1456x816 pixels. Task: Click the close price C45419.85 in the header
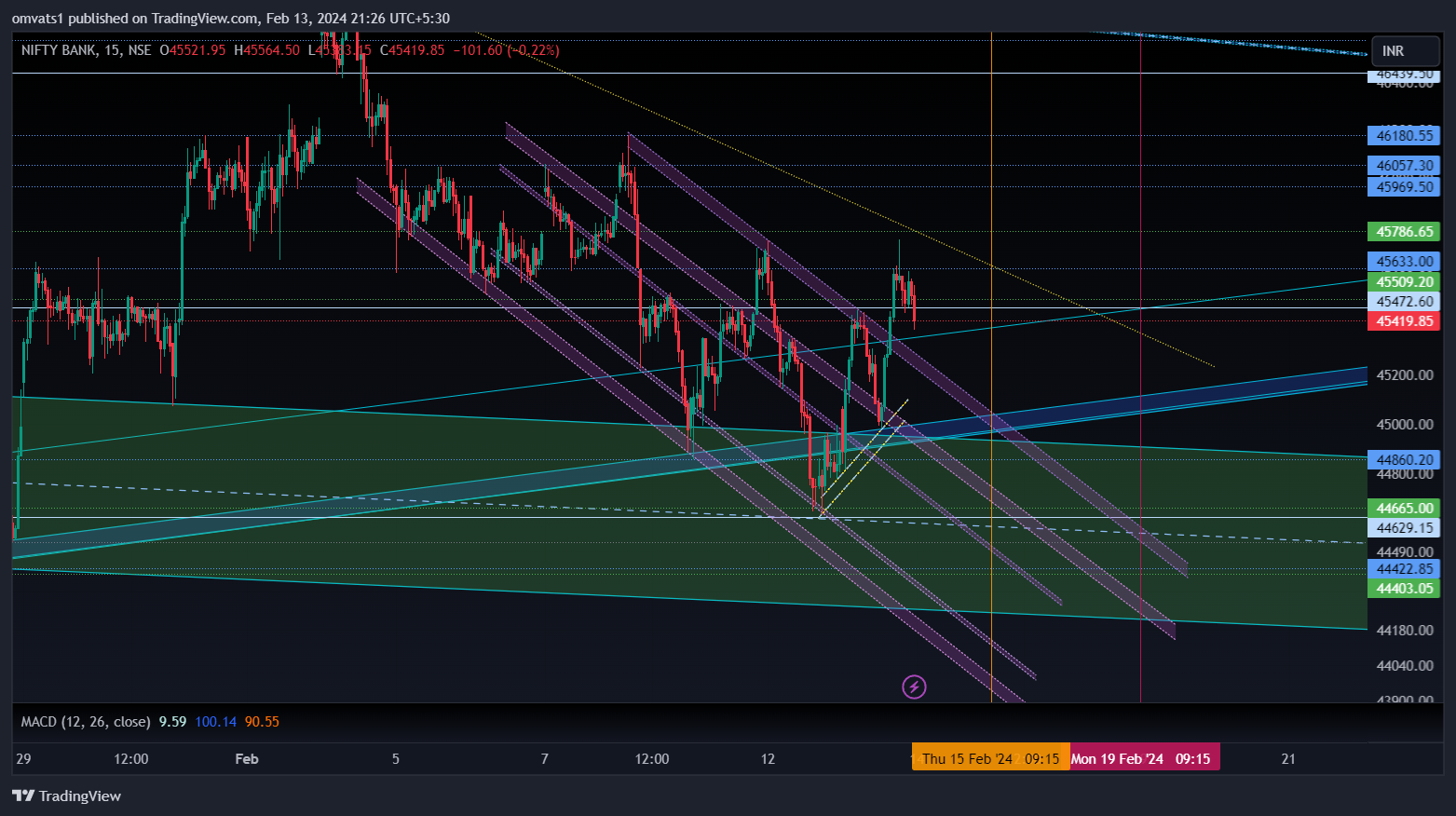pyautogui.click(x=412, y=50)
